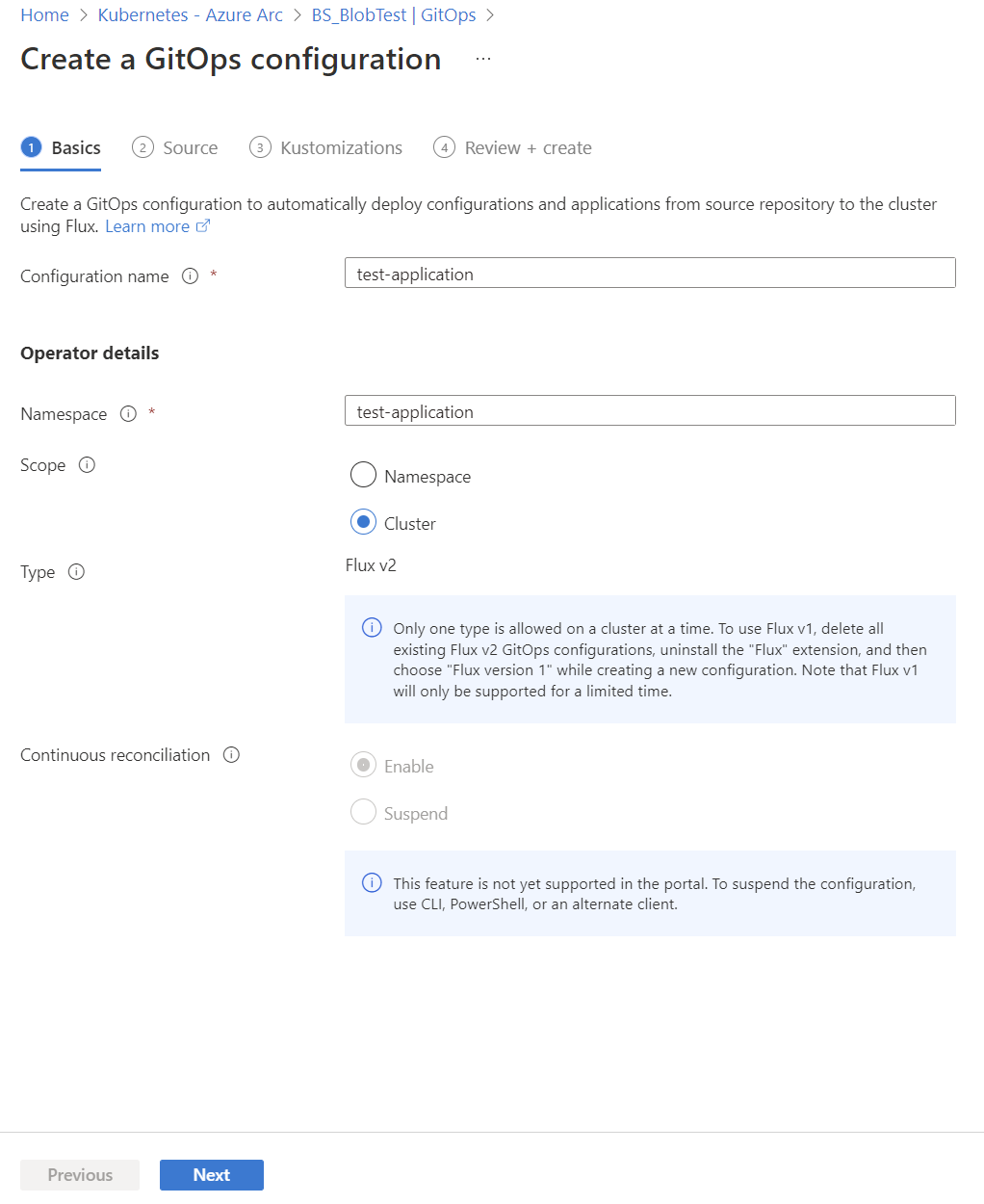
Task: Click the info icon in the suspend feature notice
Action: coord(372,882)
